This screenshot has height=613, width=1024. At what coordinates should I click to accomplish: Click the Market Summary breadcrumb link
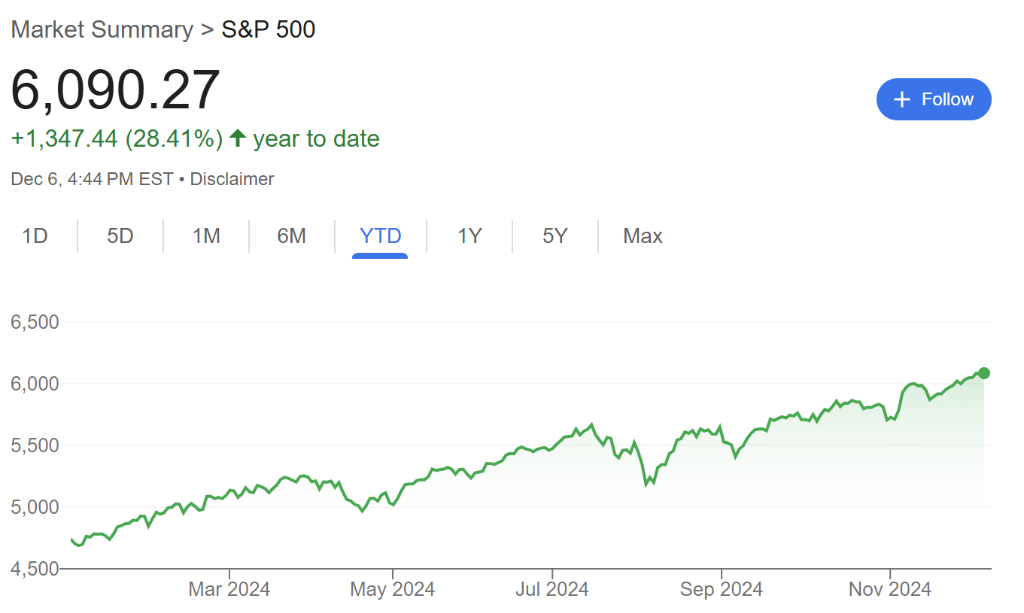coord(101,29)
